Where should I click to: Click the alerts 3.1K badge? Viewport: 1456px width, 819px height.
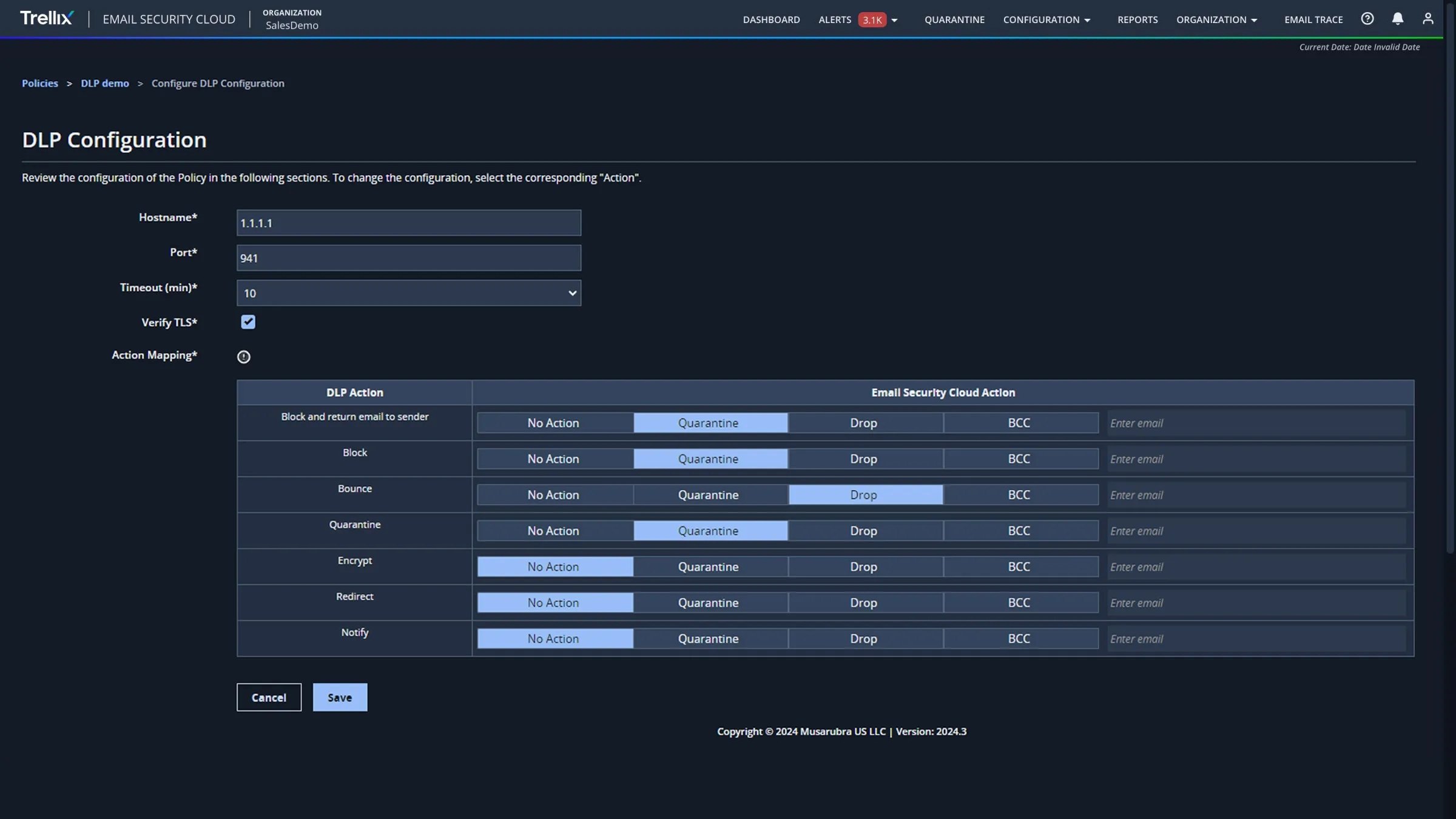coord(872,19)
